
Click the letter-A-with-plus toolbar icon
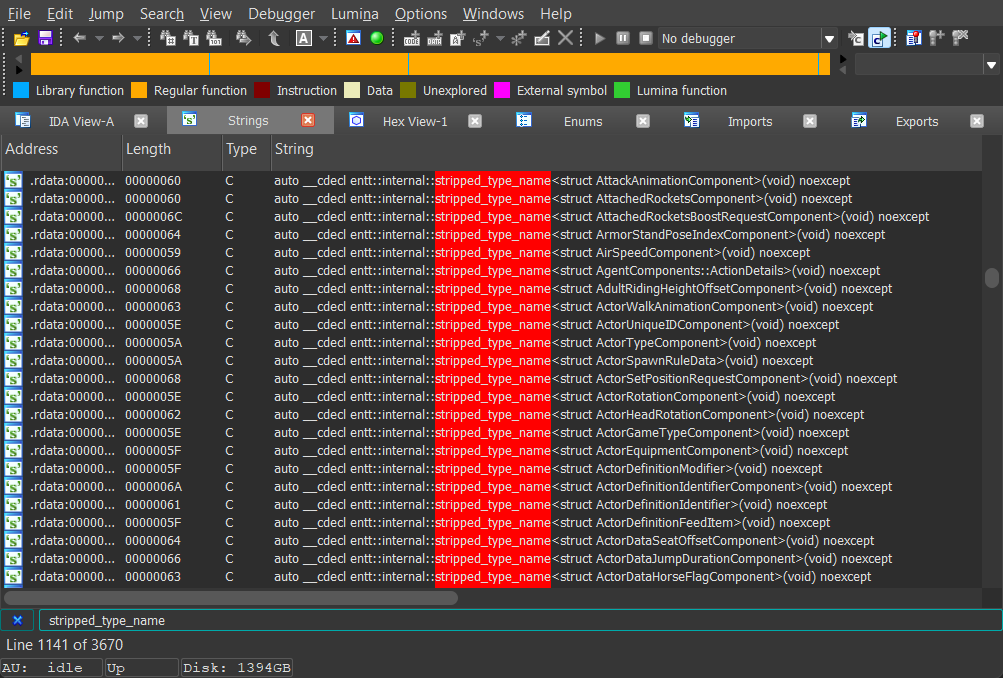click(457, 38)
